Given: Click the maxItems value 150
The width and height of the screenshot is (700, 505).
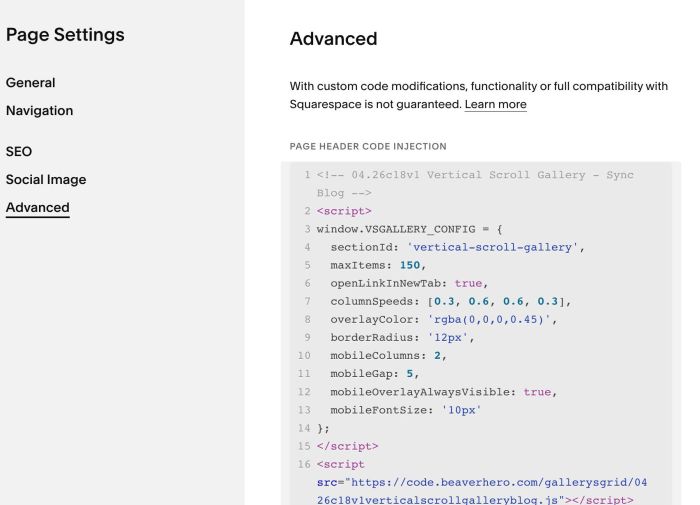Looking at the screenshot, I should (409, 266).
